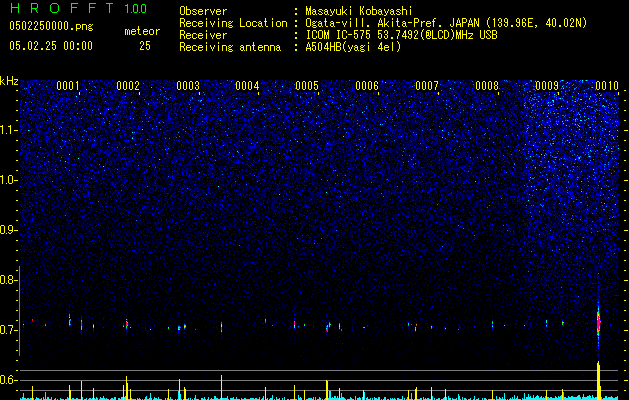Click time marker 0002

(x=128, y=86)
